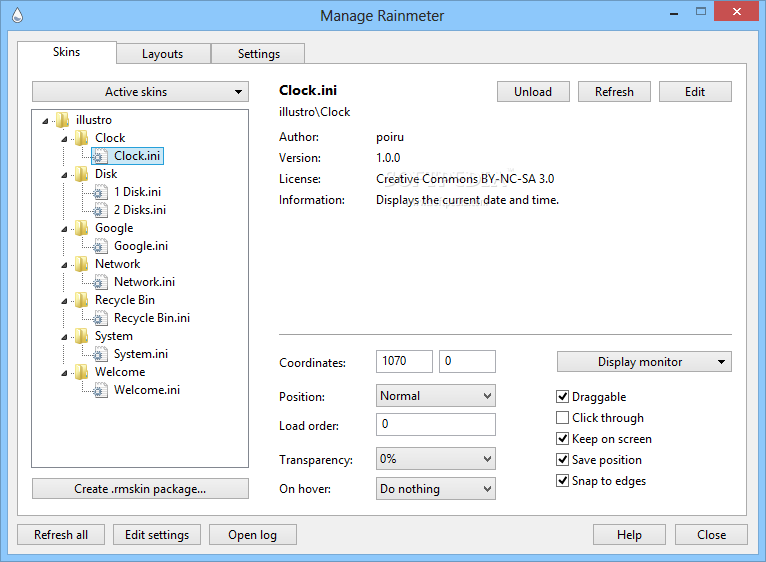Click the Welcome.ini file icon

100,390
